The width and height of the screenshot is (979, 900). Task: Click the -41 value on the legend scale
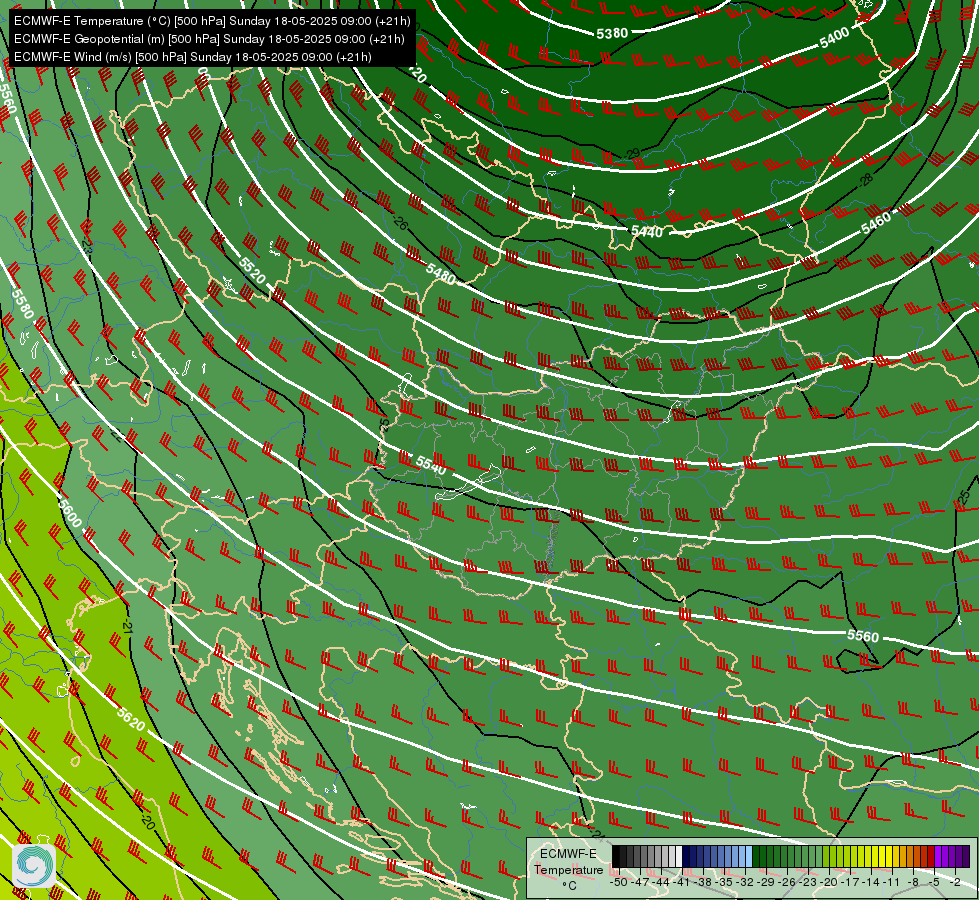[681, 883]
